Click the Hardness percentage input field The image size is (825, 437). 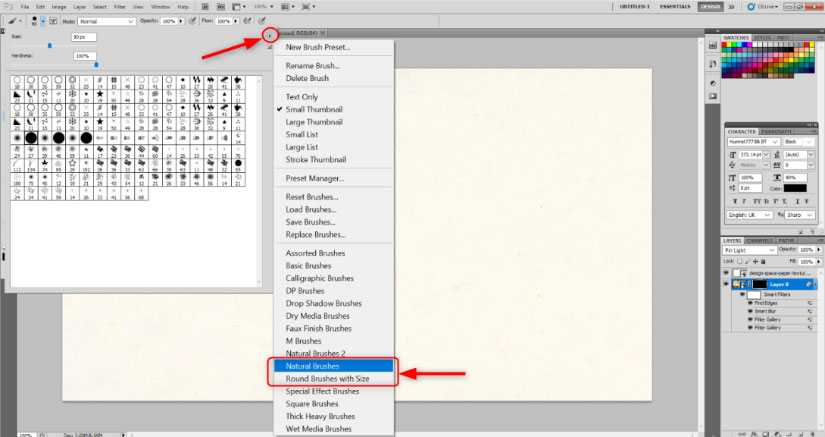point(84,56)
